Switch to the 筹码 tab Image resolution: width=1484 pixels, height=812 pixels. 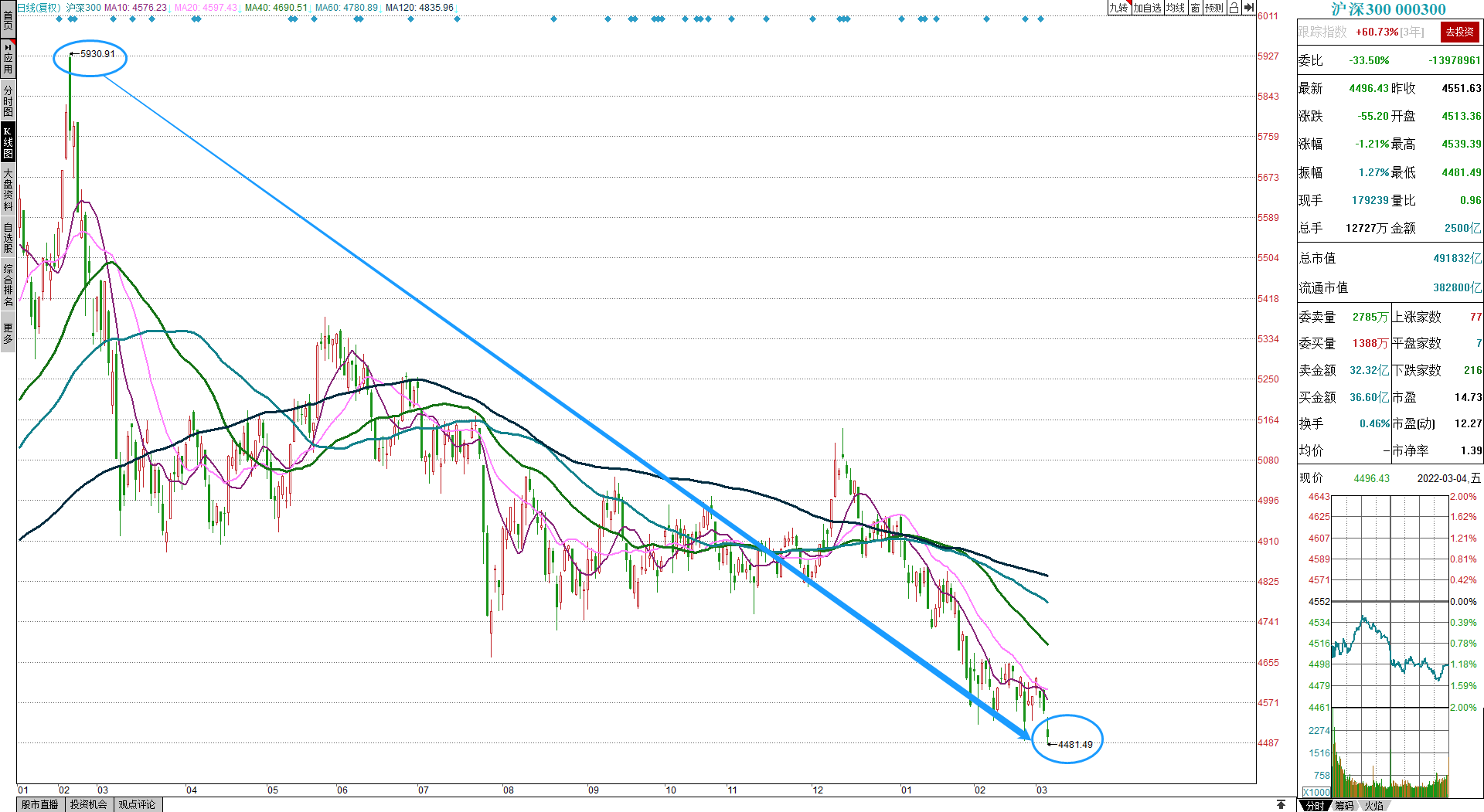click(x=1344, y=806)
